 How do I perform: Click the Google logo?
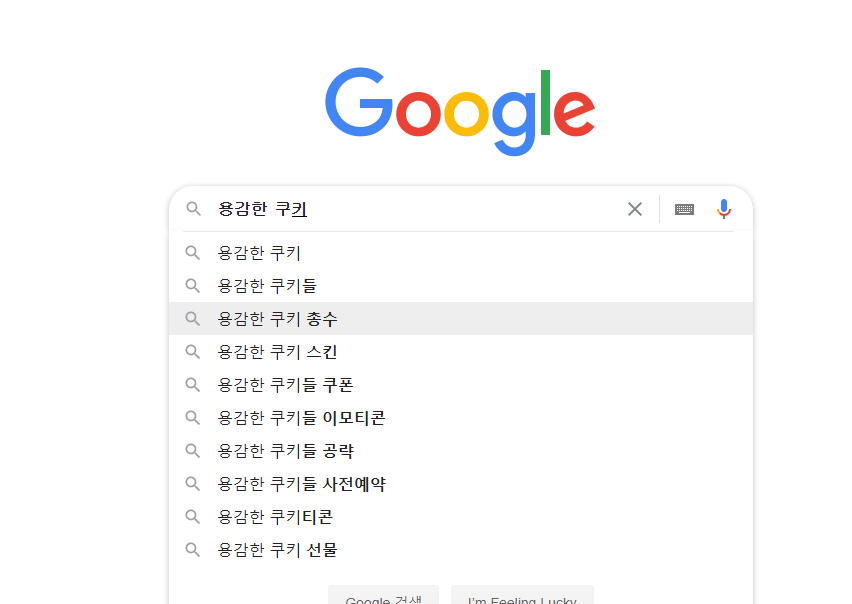pos(460,108)
